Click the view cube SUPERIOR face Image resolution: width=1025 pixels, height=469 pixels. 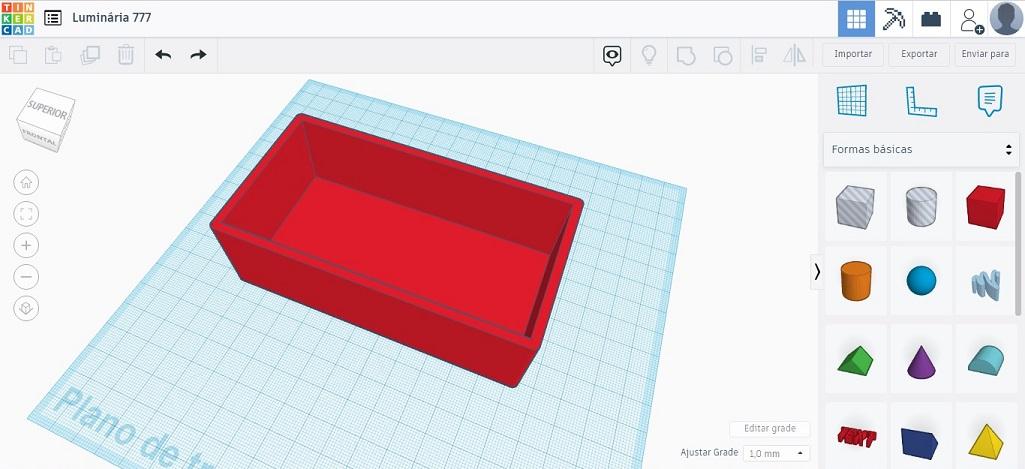coord(48,111)
